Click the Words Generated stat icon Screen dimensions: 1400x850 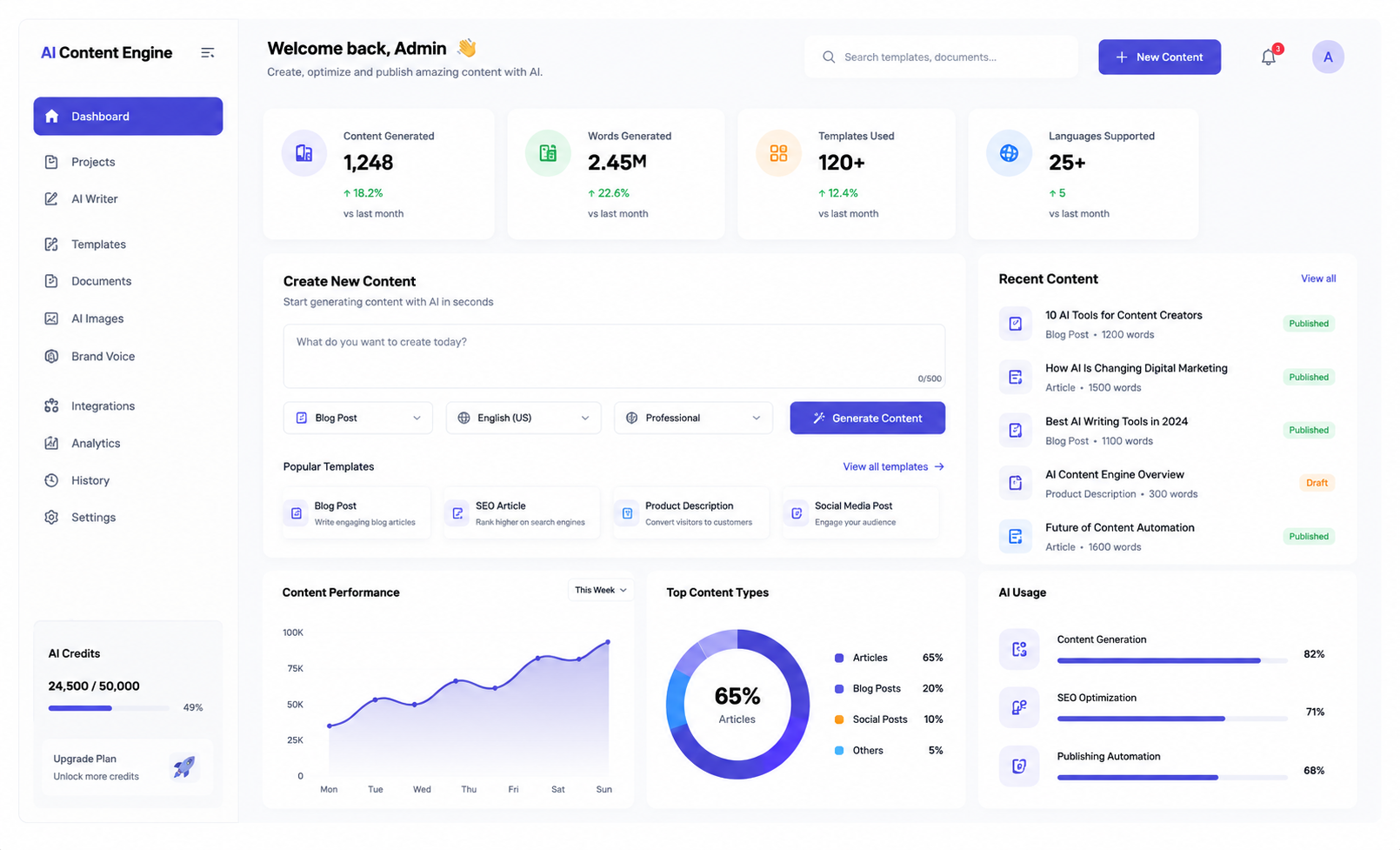coord(548,153)
